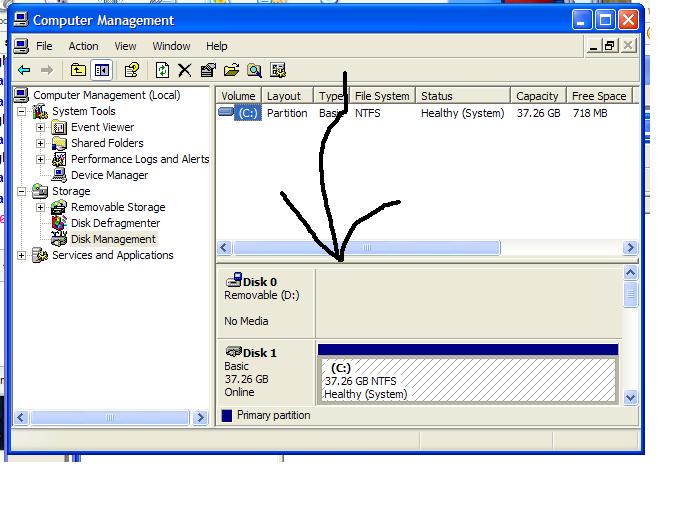Open the View menu

[x=125, y=46]
